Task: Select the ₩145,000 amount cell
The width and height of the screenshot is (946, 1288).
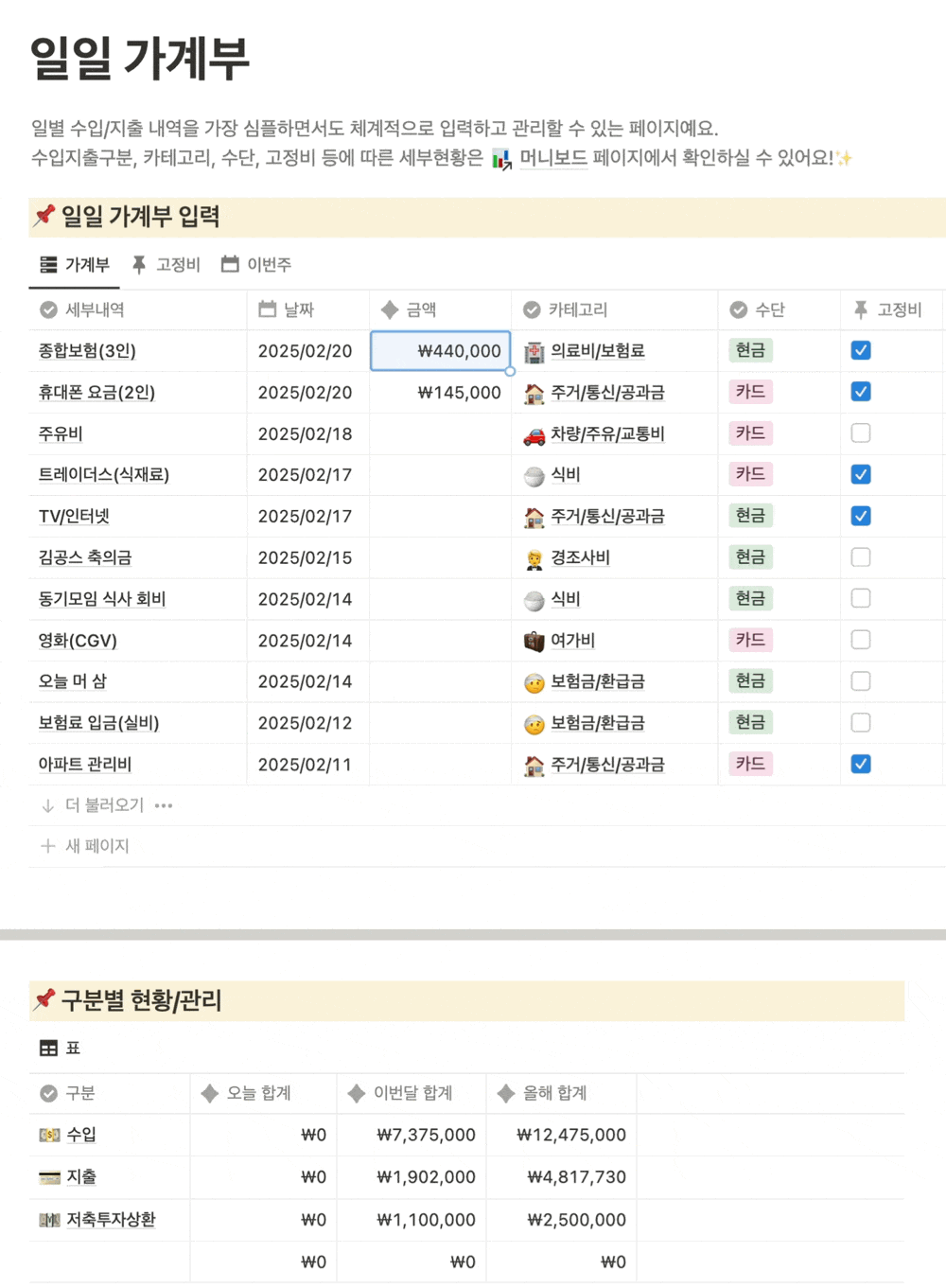Action: click(x=440, y=392)
